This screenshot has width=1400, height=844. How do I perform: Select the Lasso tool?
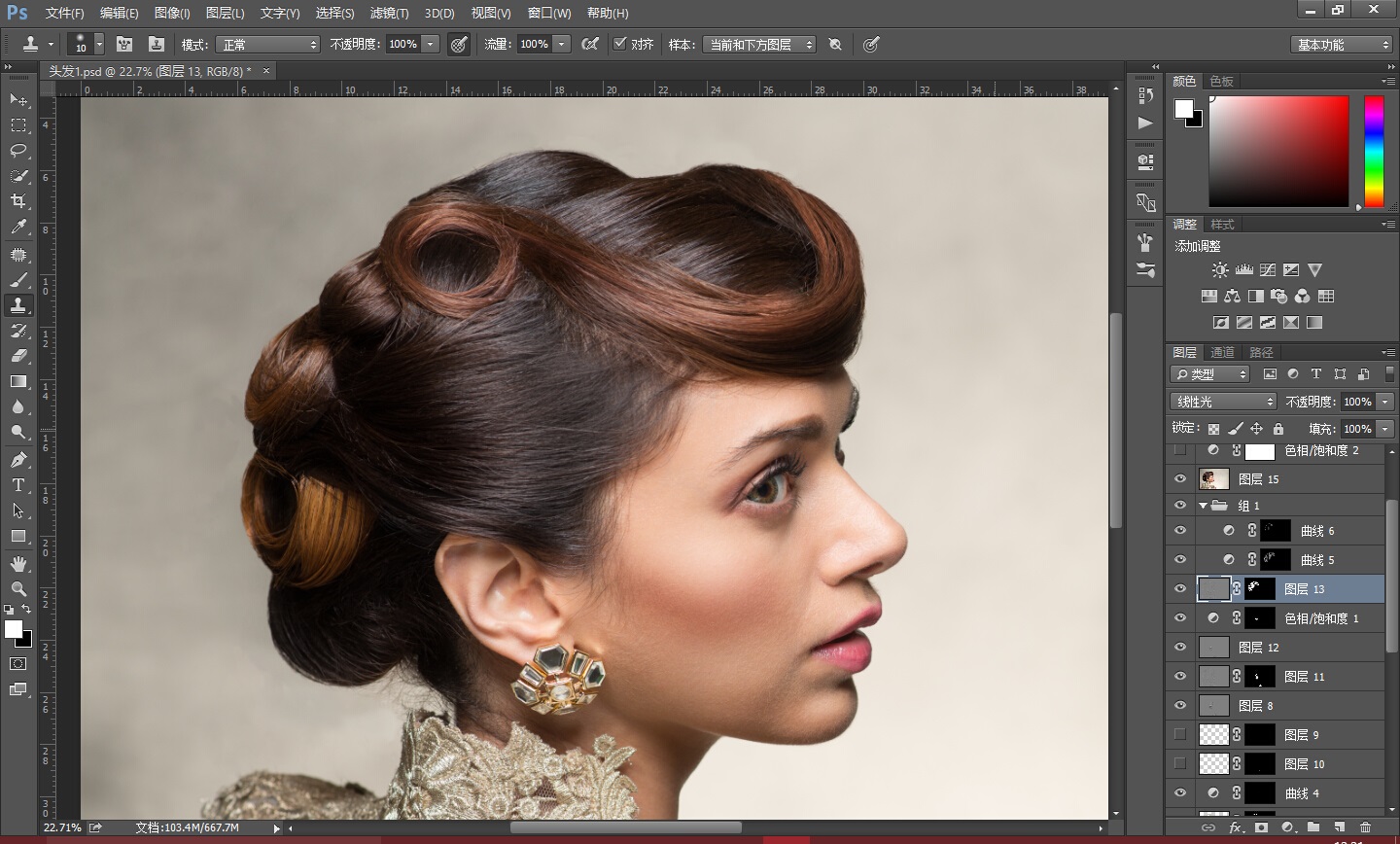click(x=18, y=151)
